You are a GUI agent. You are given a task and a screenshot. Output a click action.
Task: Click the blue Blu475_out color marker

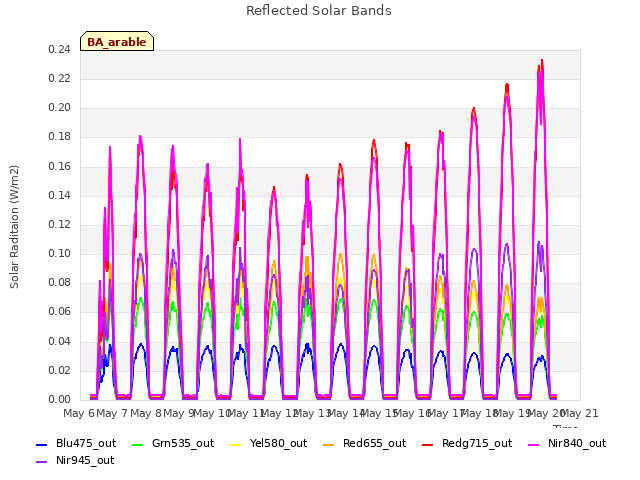(x=42, y=444)
